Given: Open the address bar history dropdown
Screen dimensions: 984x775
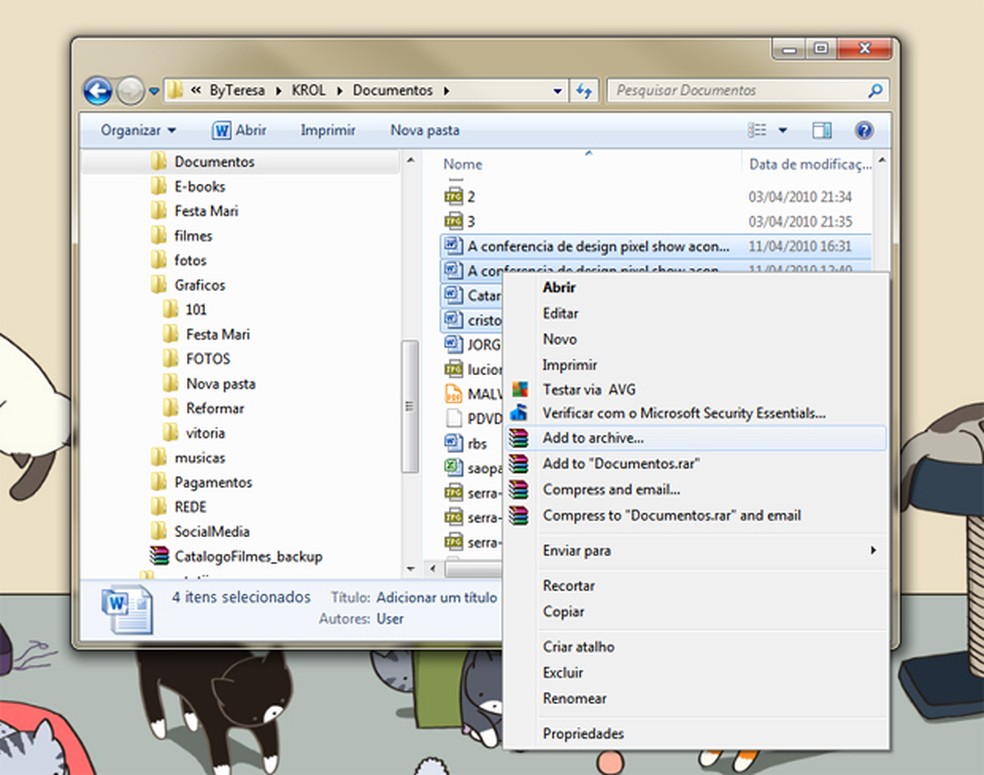Looking at the screenshot, I should pos(558,91).
